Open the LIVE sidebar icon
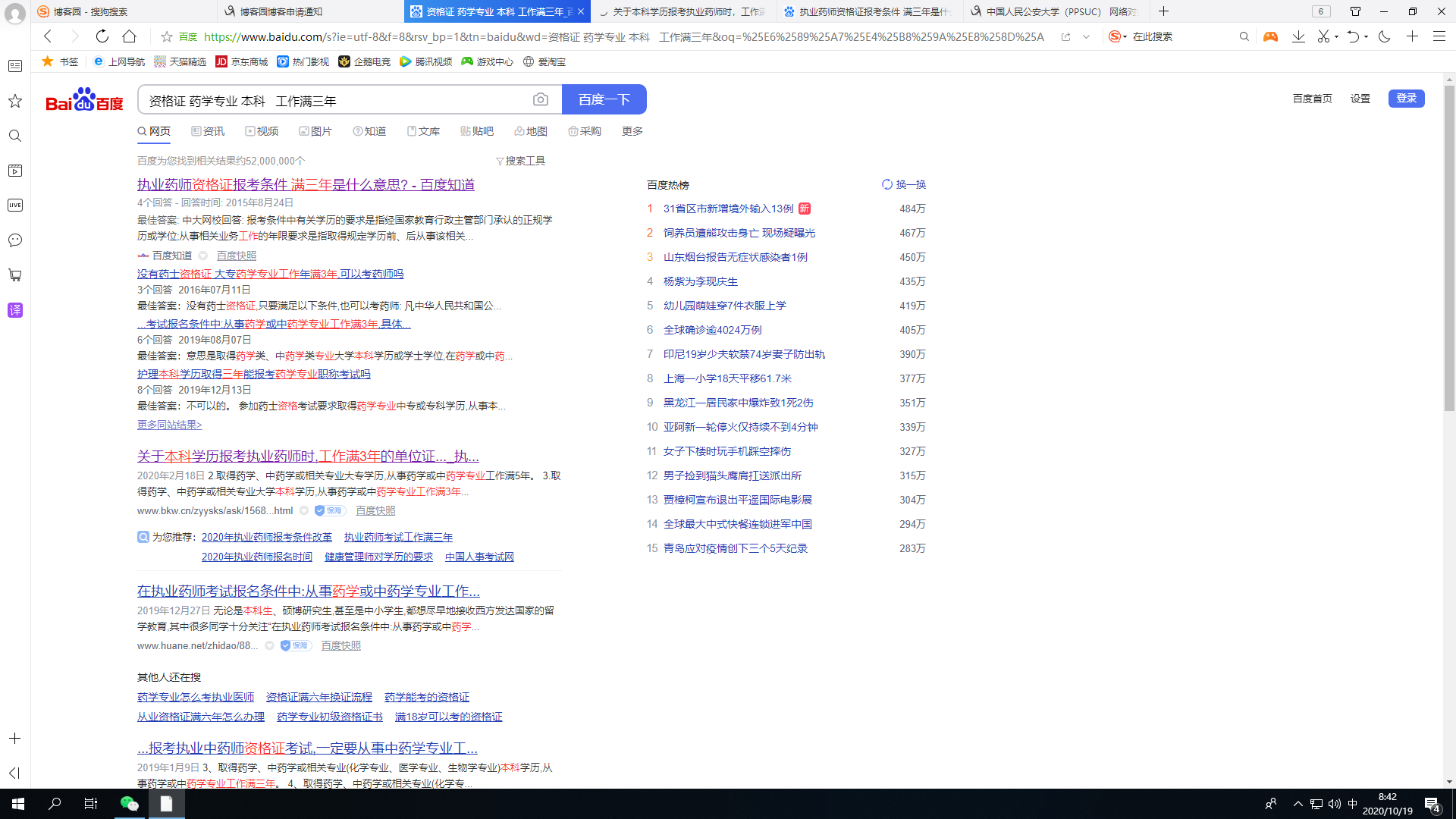The width and height of the screenshot is (1456, 819). [15, 206]
